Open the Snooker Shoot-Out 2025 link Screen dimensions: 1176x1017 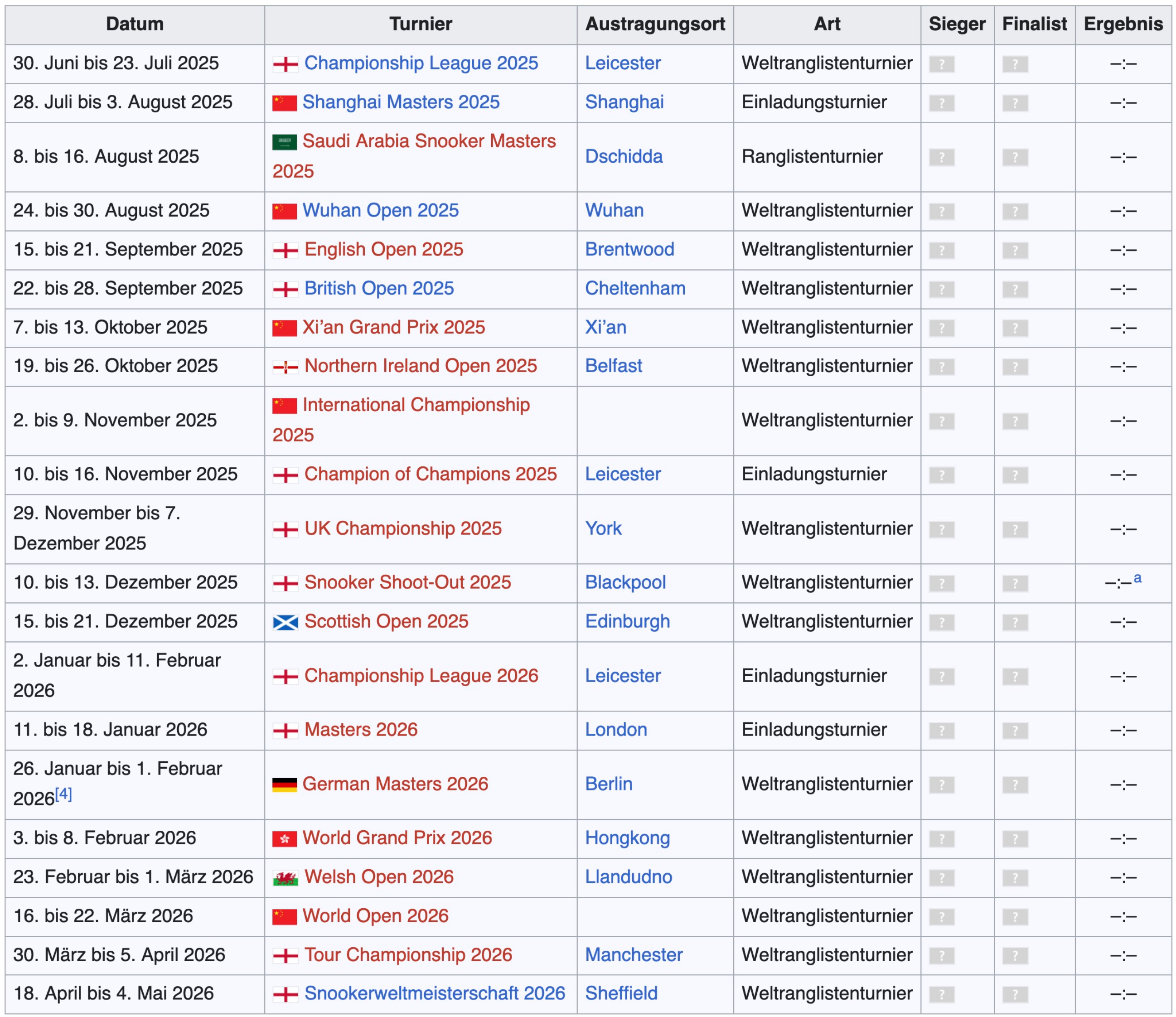407,582
